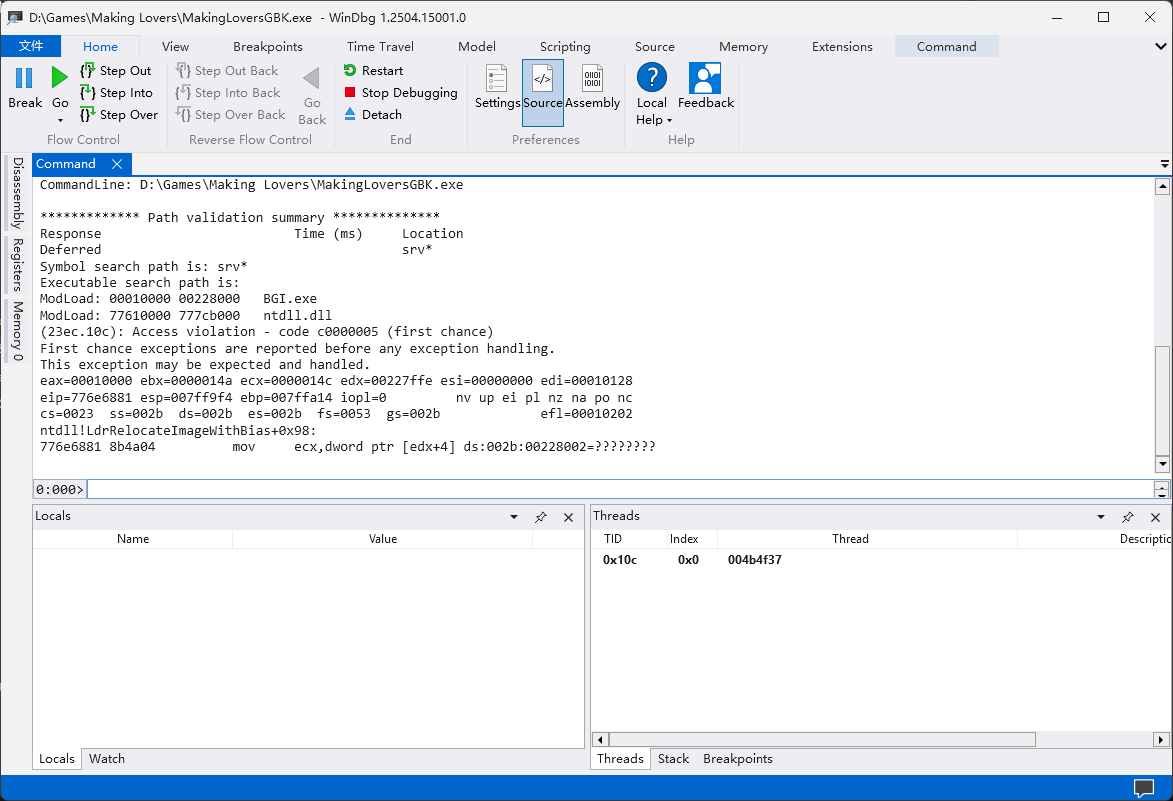
Task: Click the Break pause icon
Action: [24, 78]
